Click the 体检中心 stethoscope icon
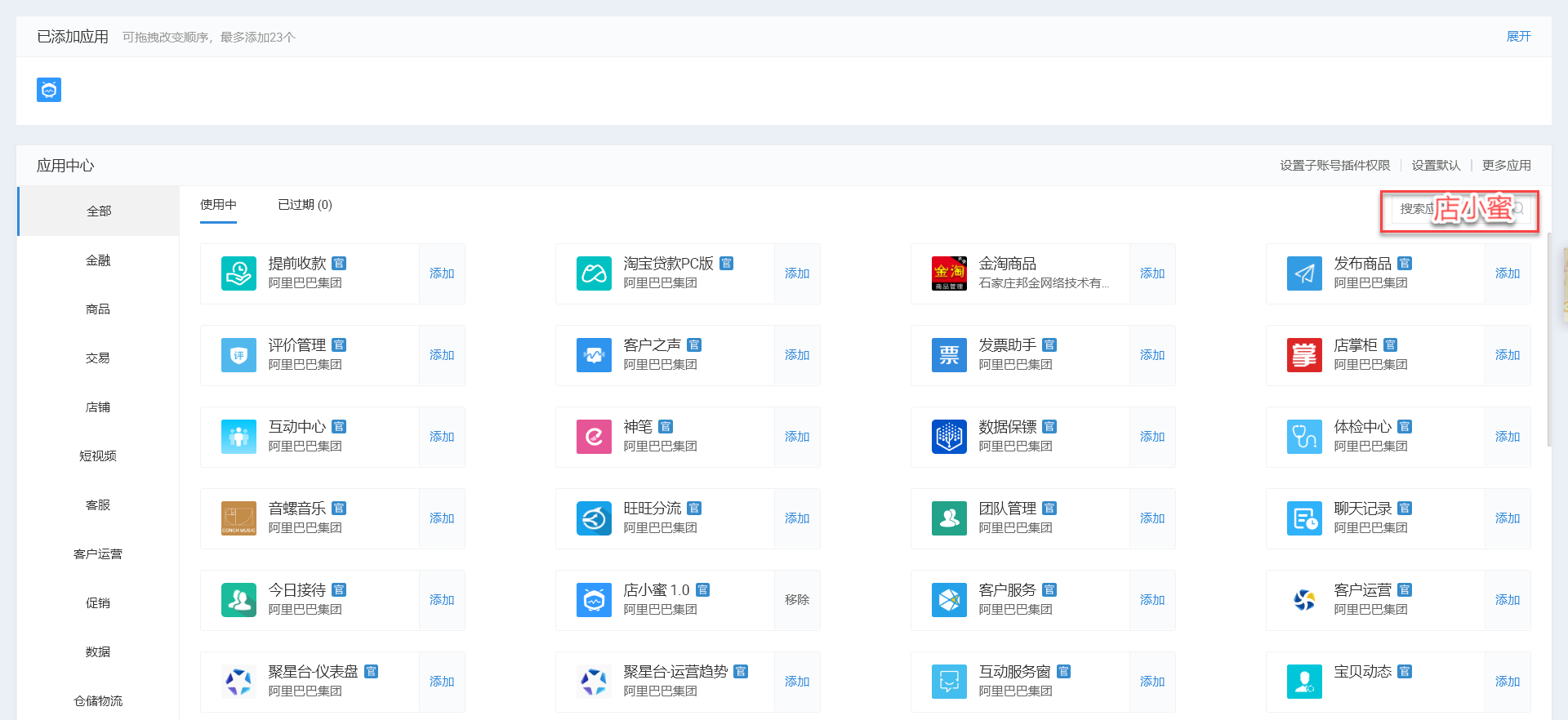The height and width of the screenshot is (720, 1568). pyautogui.click(x=1304, y=437)
